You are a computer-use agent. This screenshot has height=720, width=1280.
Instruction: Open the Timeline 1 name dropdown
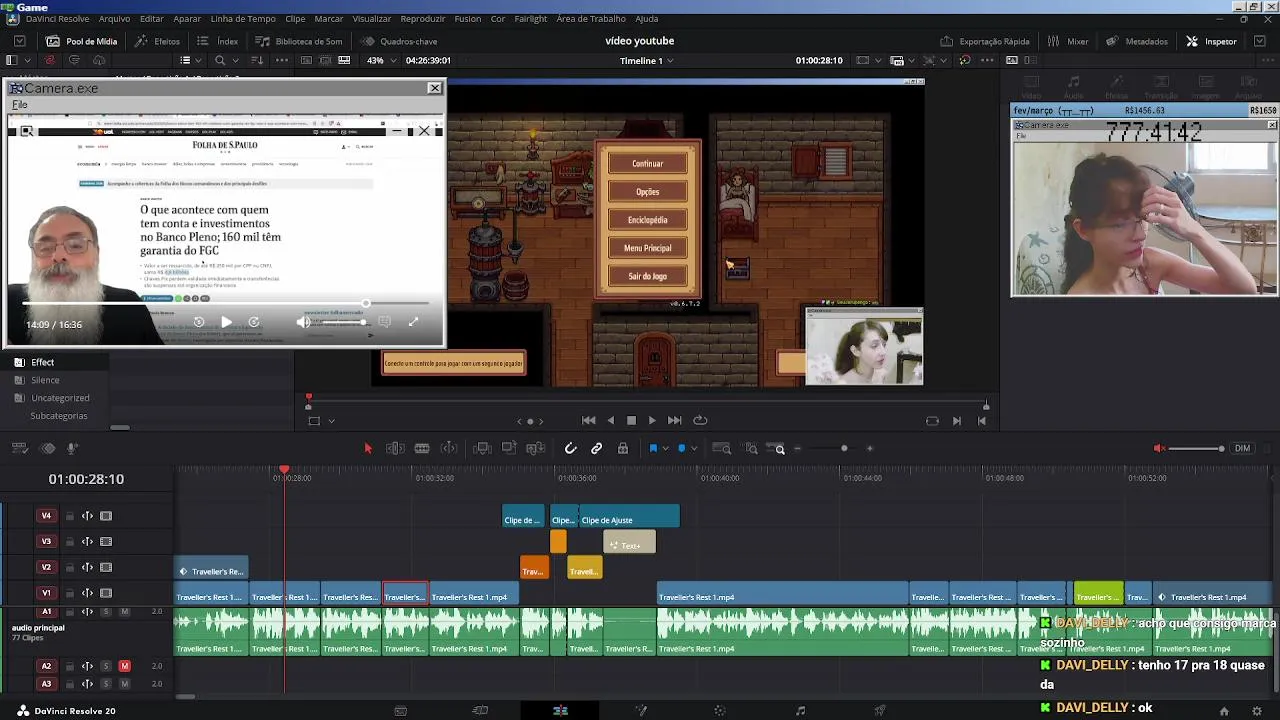(647, 60)
